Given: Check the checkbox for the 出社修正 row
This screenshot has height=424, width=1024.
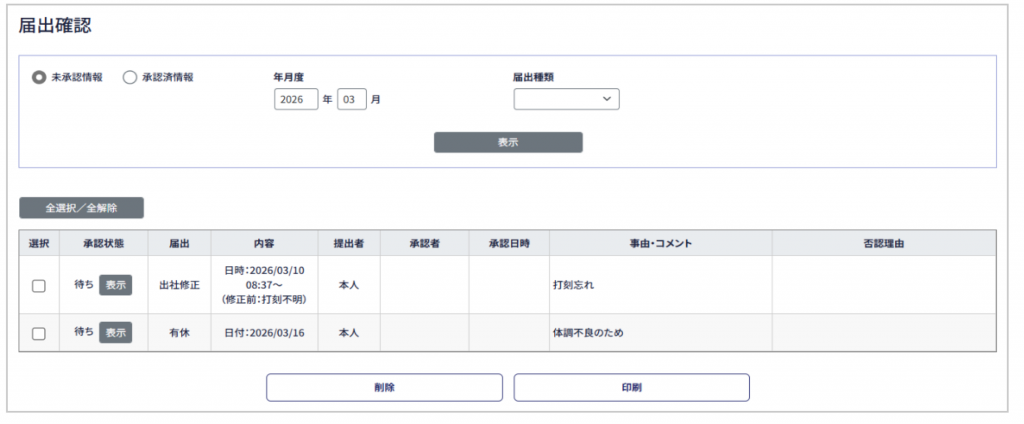Looking at the screenshot, I should 39,286.
